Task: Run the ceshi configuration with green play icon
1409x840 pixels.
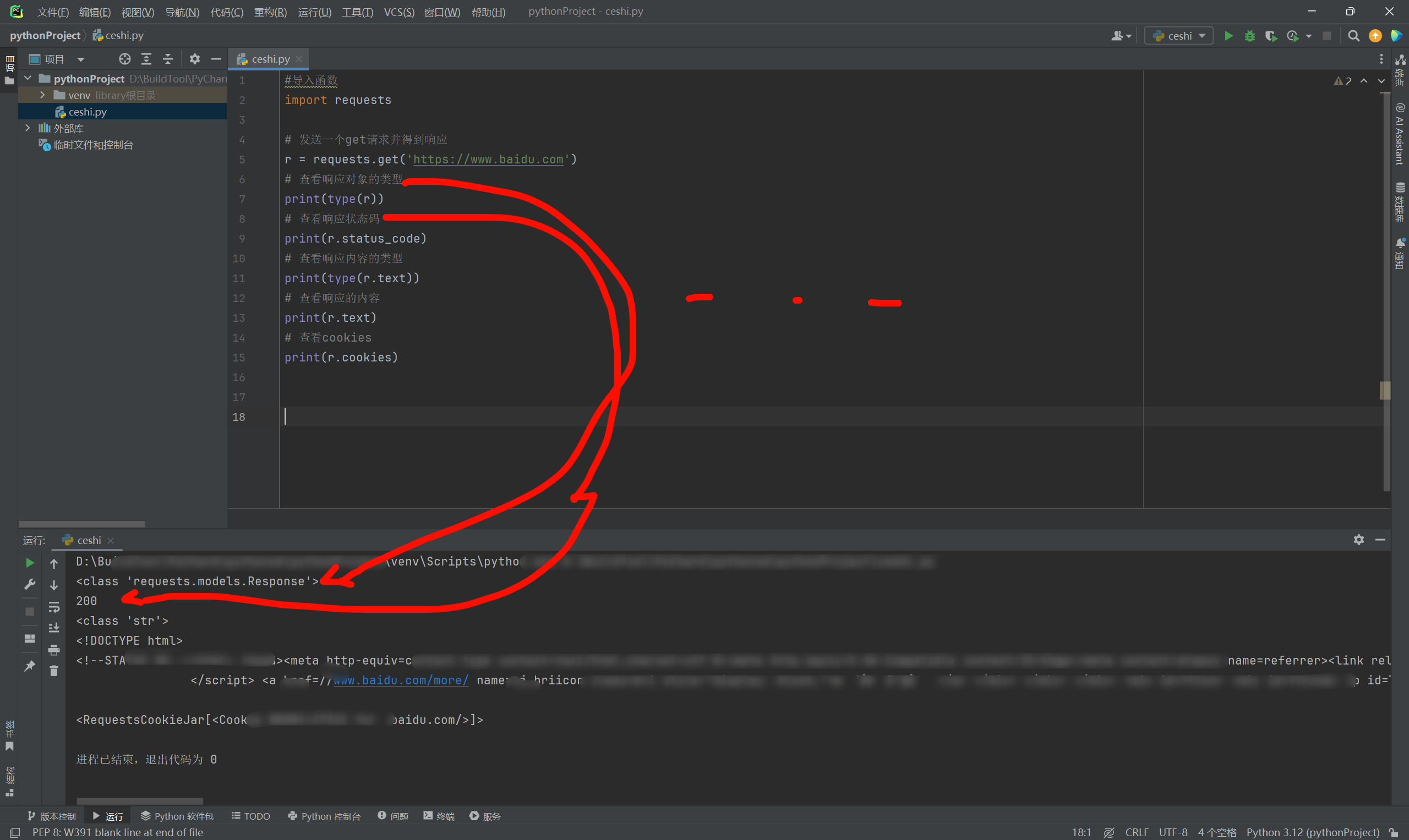Action: pyautogui.click(x=1228, y=36)
